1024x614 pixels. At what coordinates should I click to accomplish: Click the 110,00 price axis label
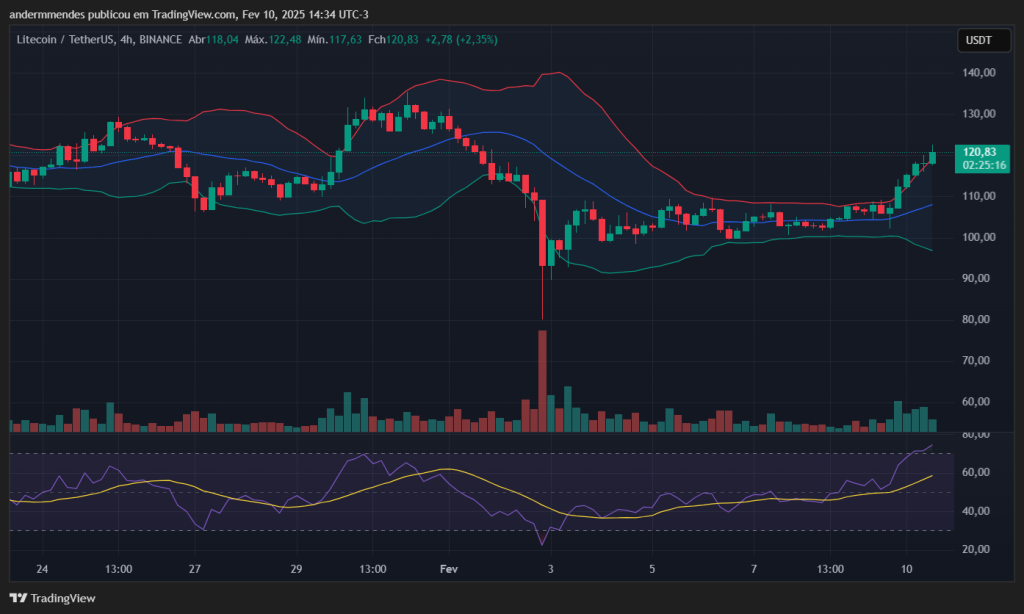tap(979, 196)
